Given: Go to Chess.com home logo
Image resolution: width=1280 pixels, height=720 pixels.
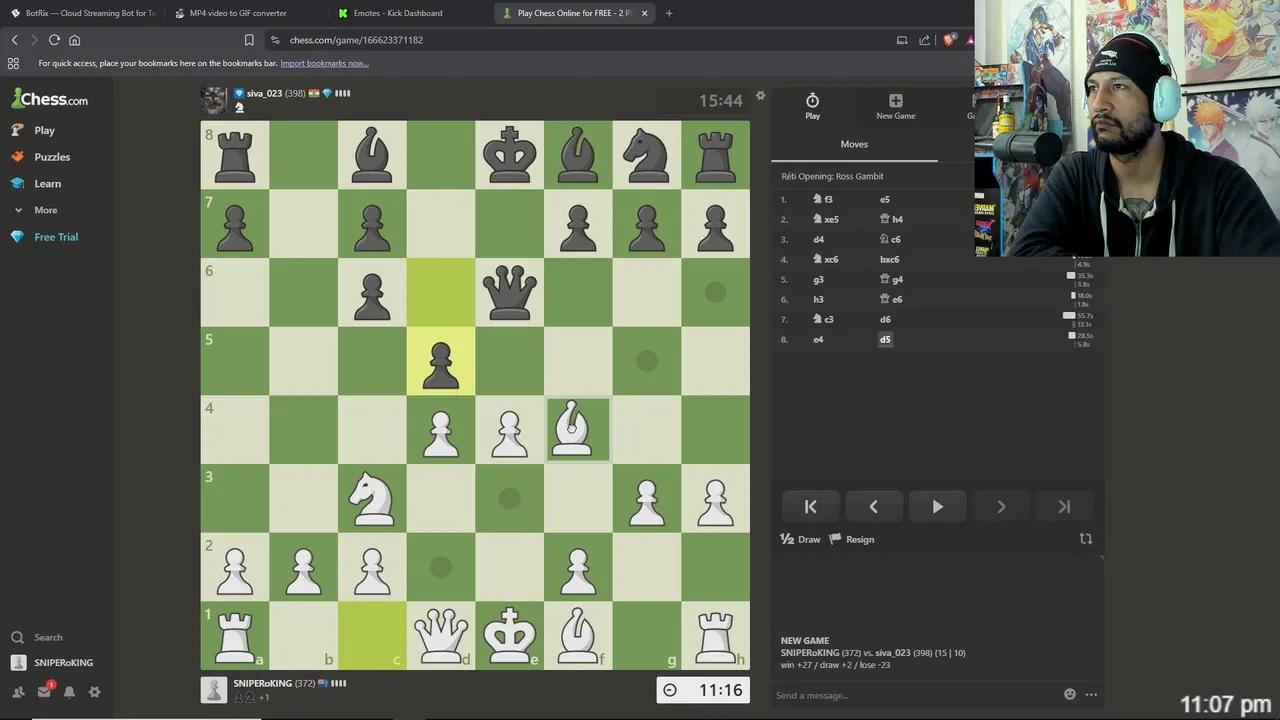Looking at the screenshot, I should click(49, 99).
